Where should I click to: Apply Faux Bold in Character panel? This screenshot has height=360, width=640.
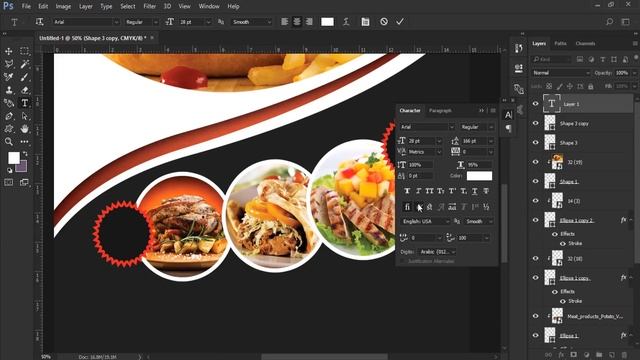coord(407,191)
